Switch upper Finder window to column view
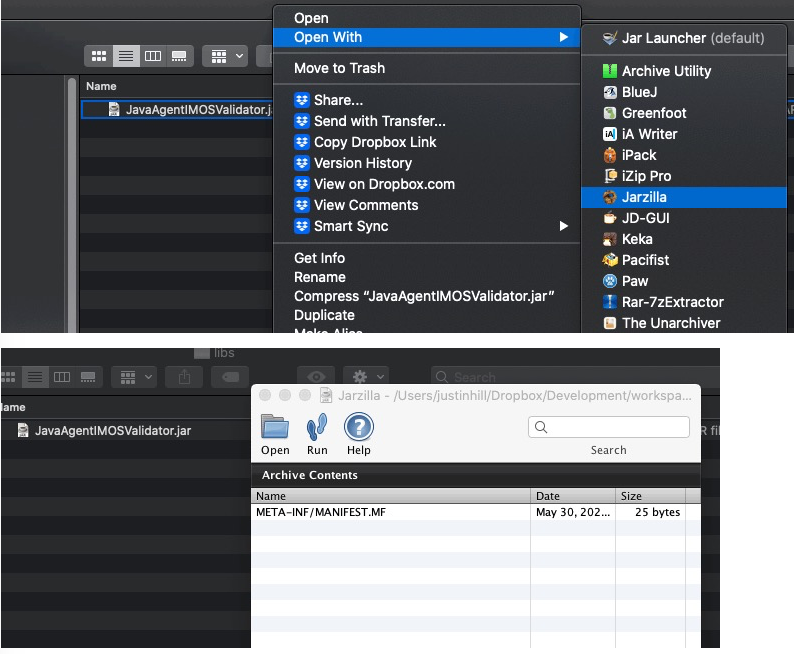 click(x=152, y=56)
